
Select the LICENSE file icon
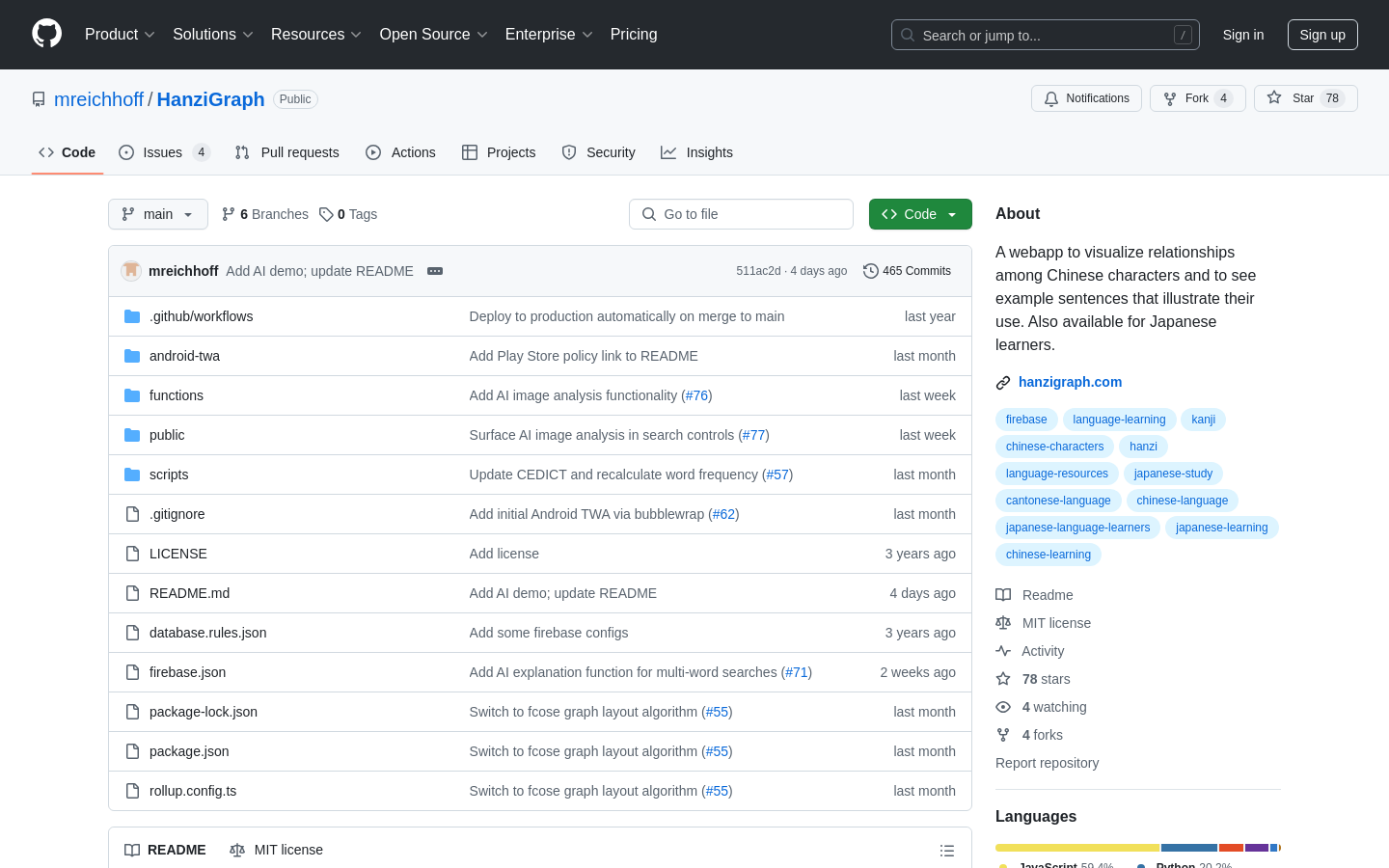click(132, 554)
